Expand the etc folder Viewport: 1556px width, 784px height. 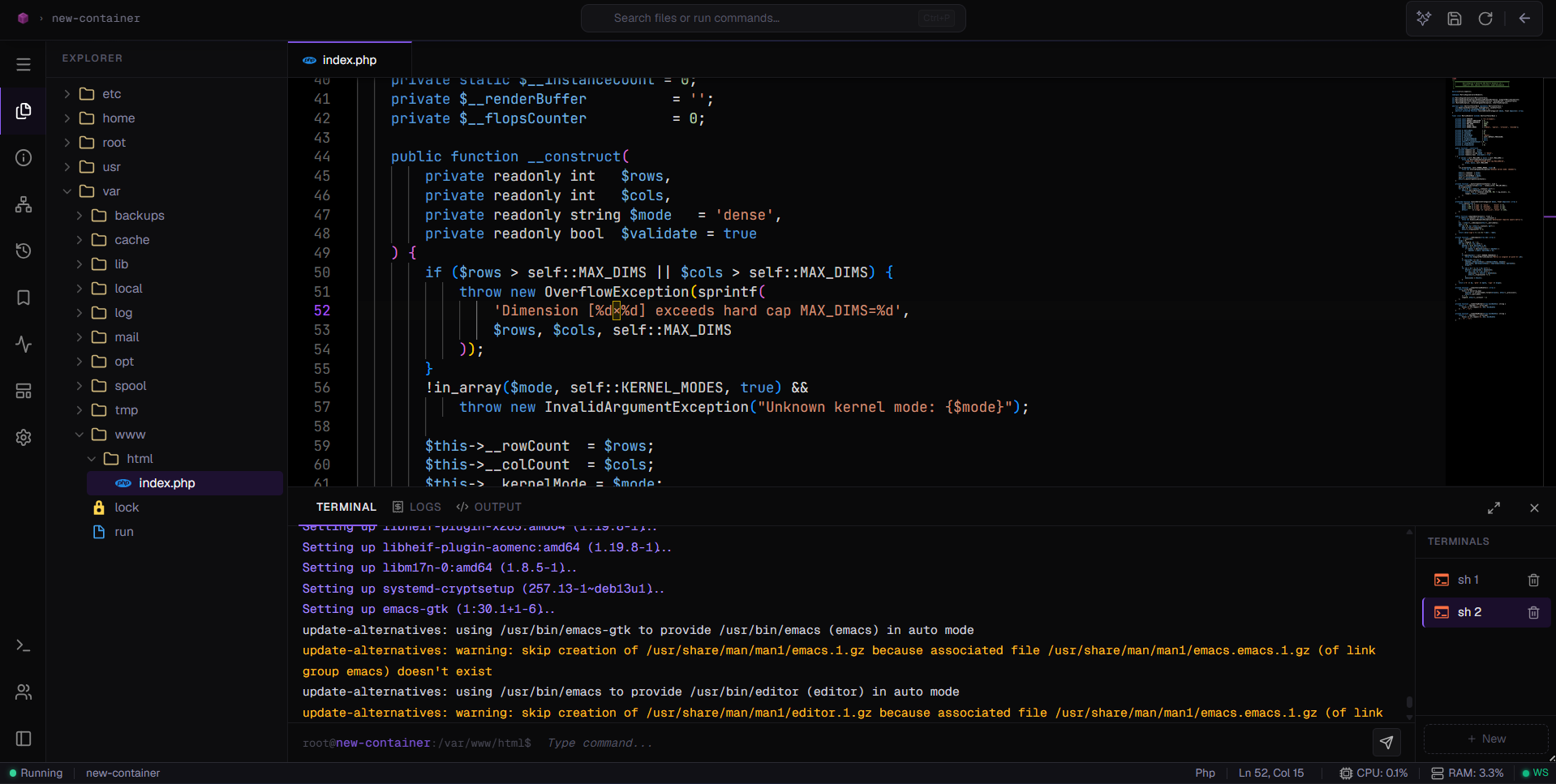[67, 94]
